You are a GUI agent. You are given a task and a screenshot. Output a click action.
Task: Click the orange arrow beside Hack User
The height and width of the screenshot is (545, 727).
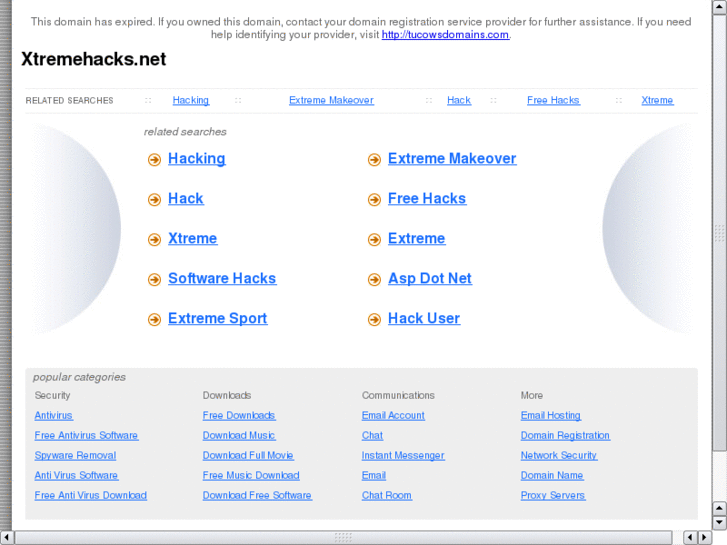374,320
